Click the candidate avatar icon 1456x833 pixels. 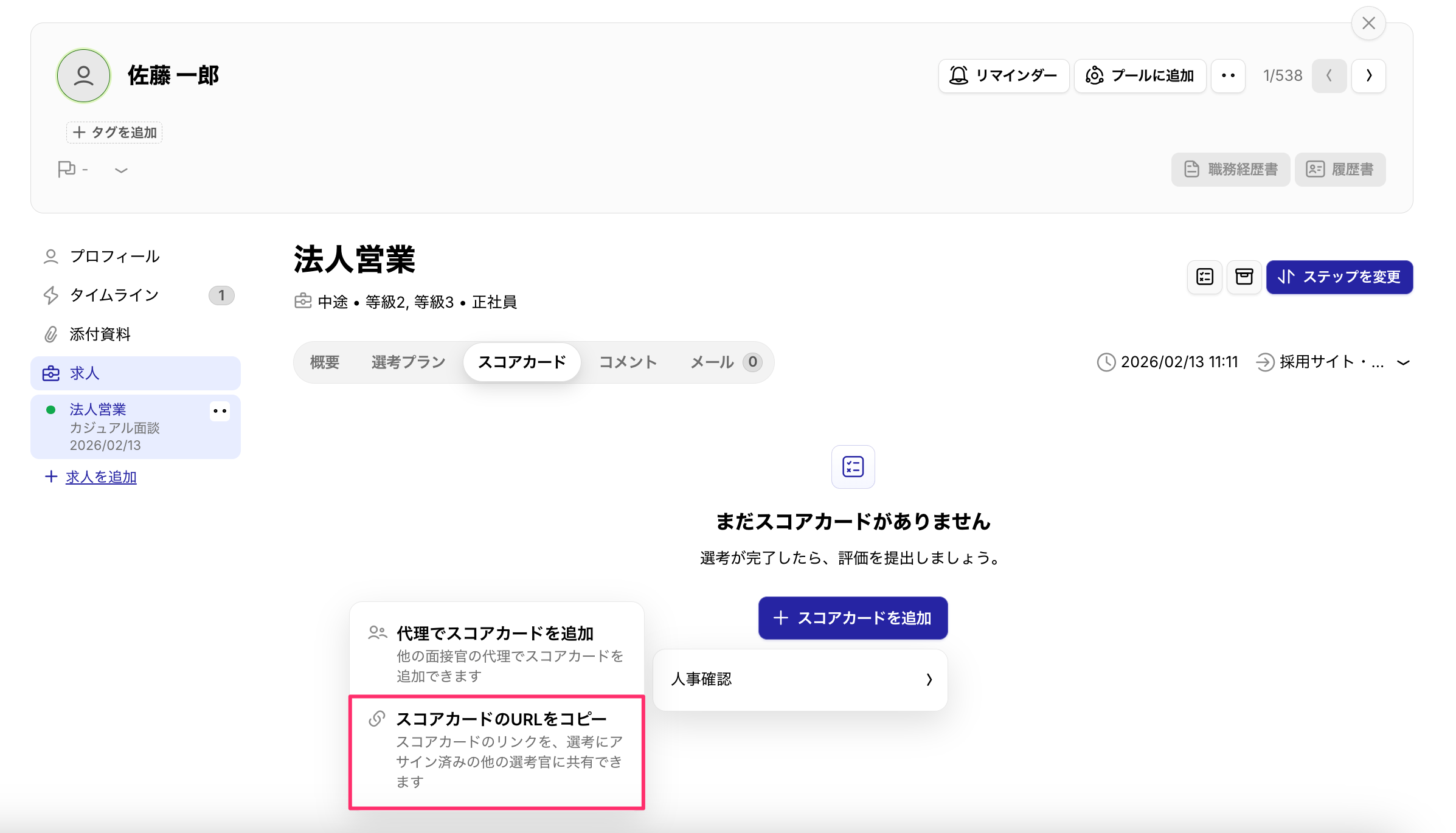pyautogui.click(x=83, y=75)
